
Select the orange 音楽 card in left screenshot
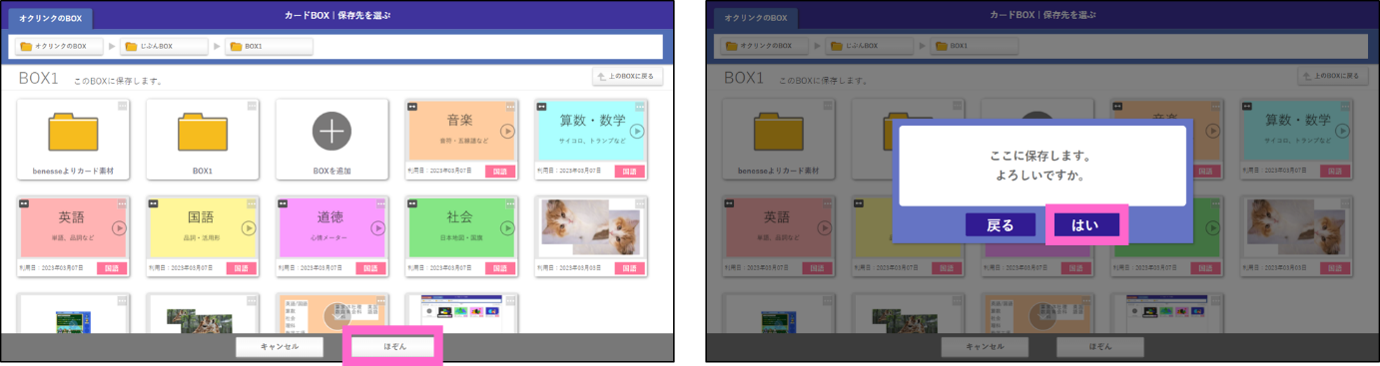tap(461, 139)
